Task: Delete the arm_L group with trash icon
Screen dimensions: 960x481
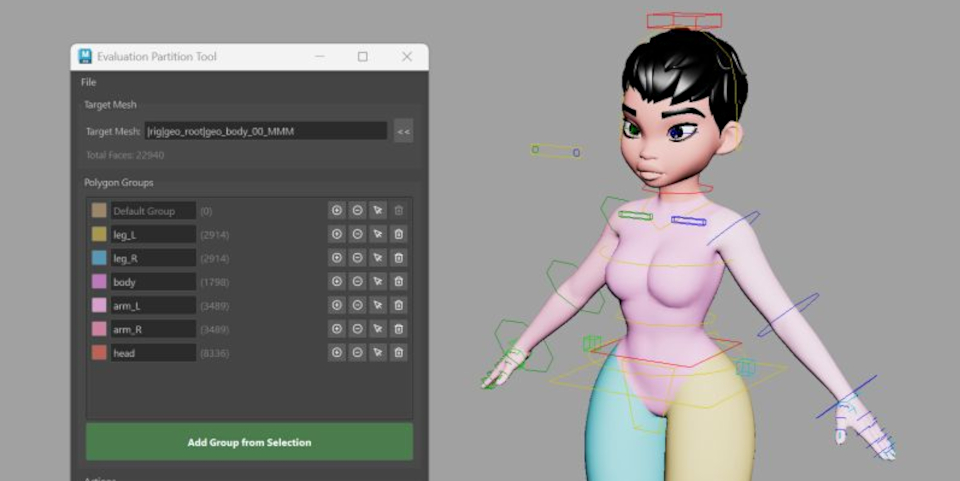Action: click(x=398, y=305)
